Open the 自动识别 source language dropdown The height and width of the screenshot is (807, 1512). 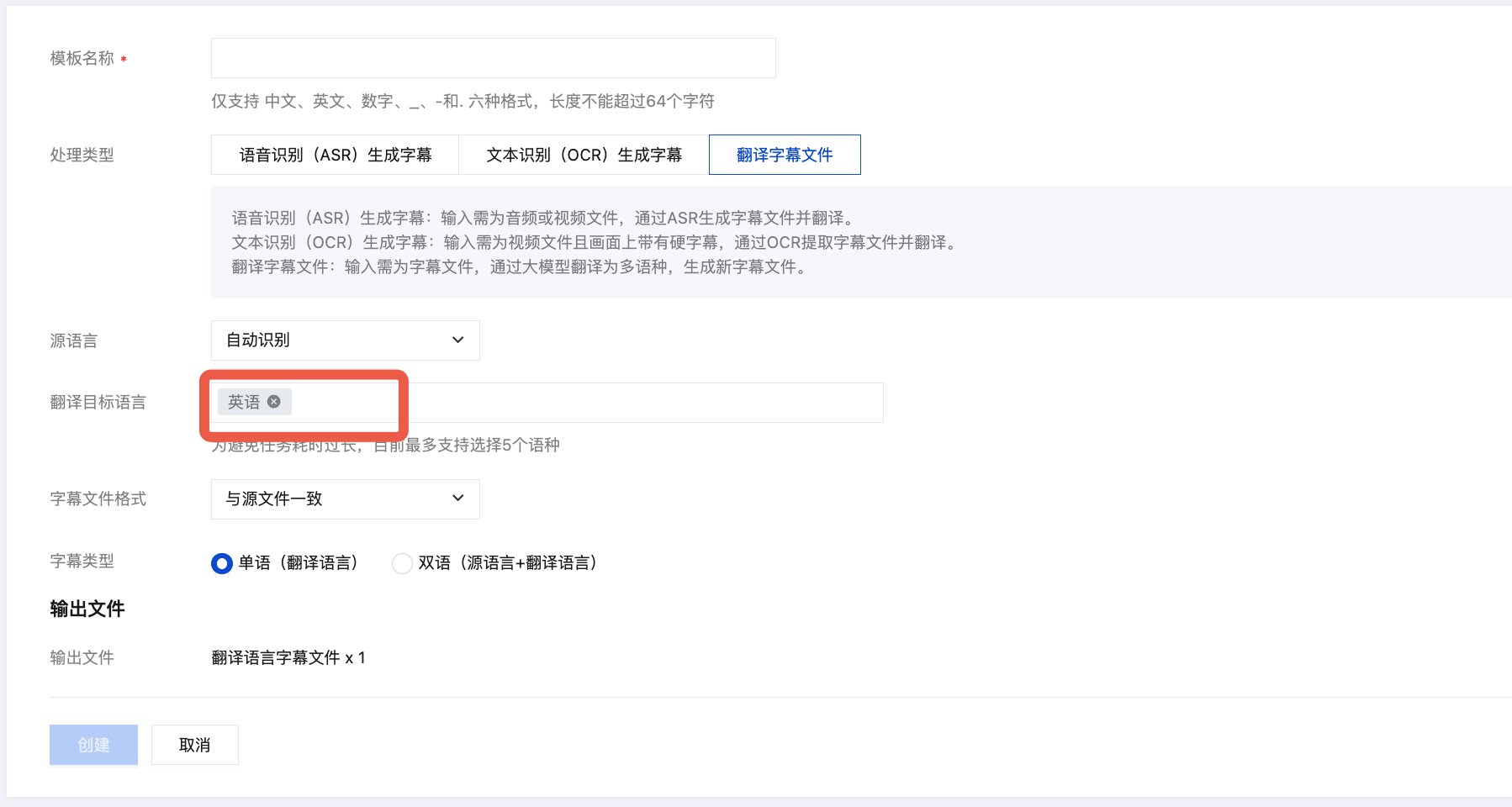(345, 340)
